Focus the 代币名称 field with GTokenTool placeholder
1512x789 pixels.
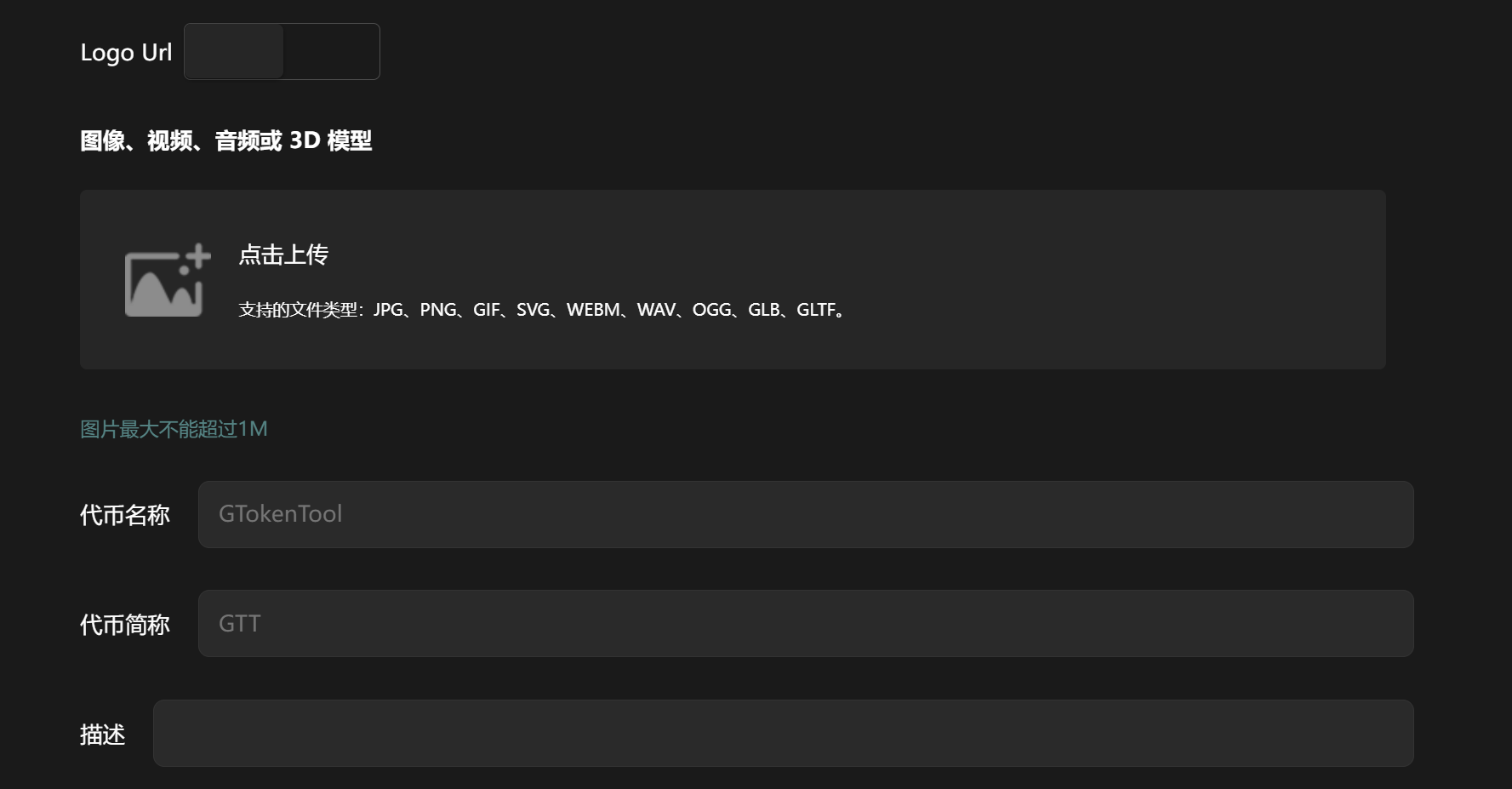click(x=805, y=514)
